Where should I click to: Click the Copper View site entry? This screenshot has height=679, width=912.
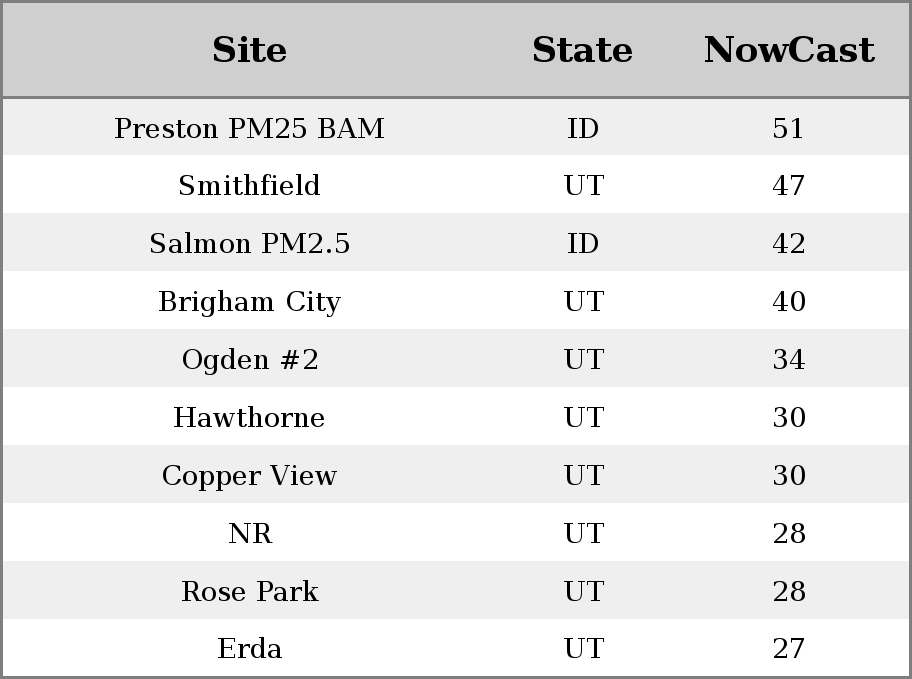tap(249, 475)
